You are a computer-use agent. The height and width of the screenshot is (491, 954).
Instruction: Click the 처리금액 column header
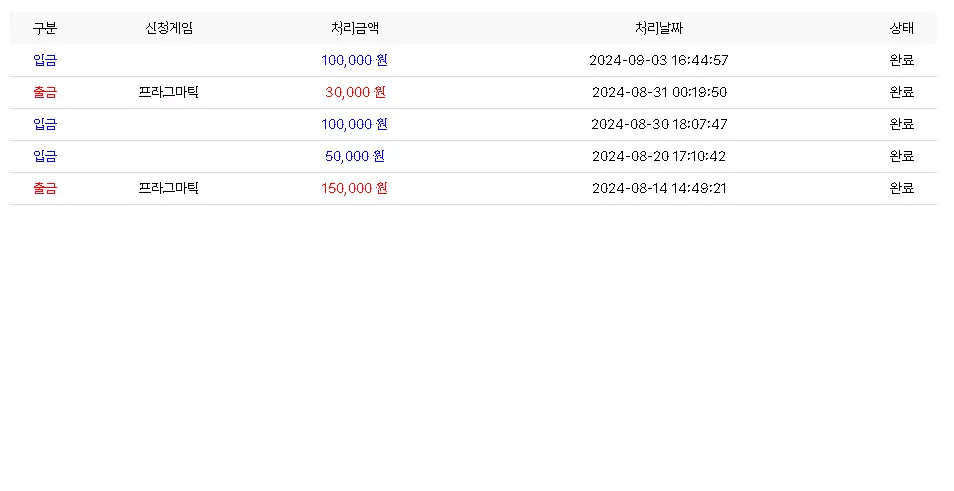click(x=354, y=28)
